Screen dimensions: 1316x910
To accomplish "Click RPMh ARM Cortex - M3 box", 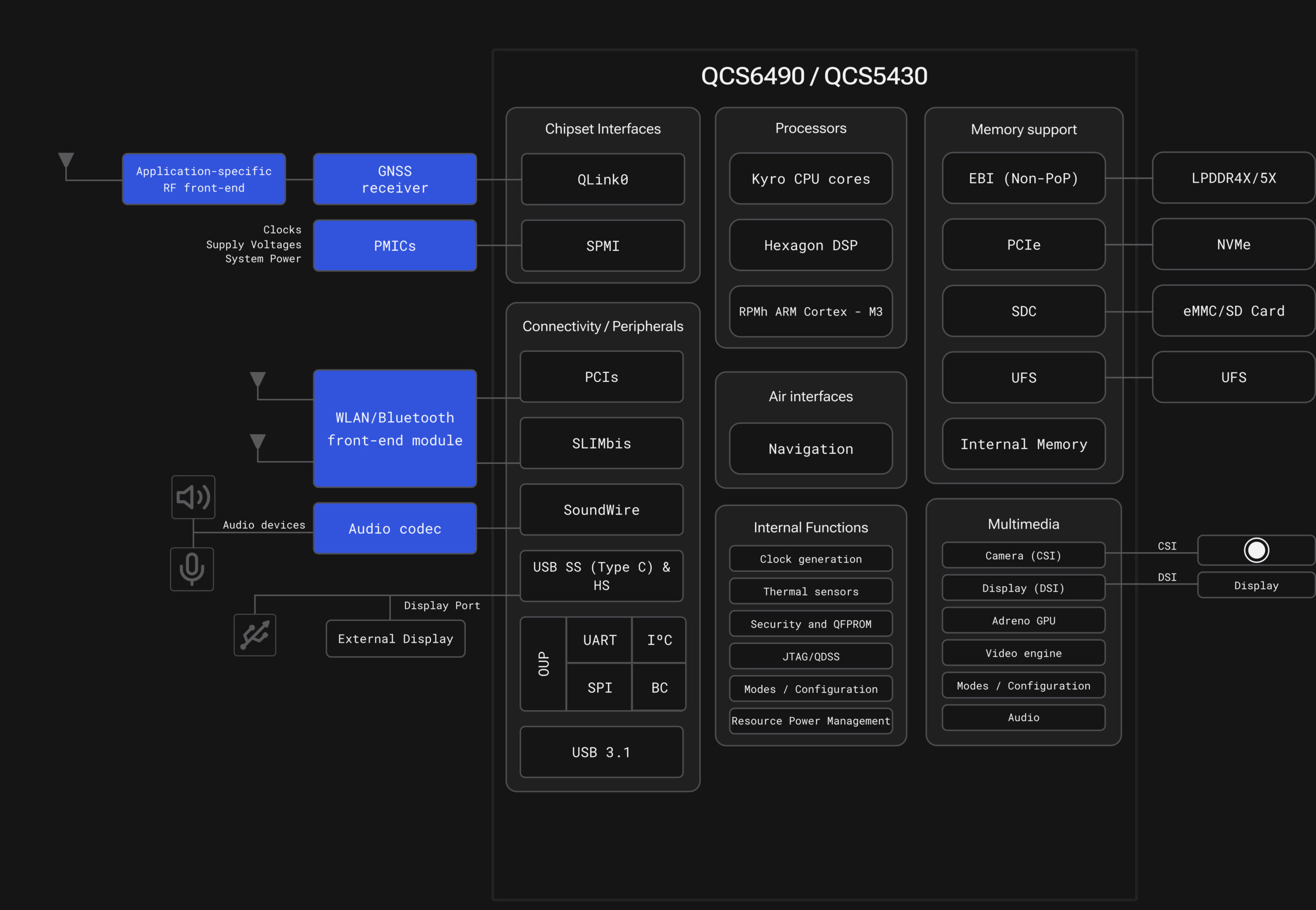I will pos(811,311).
